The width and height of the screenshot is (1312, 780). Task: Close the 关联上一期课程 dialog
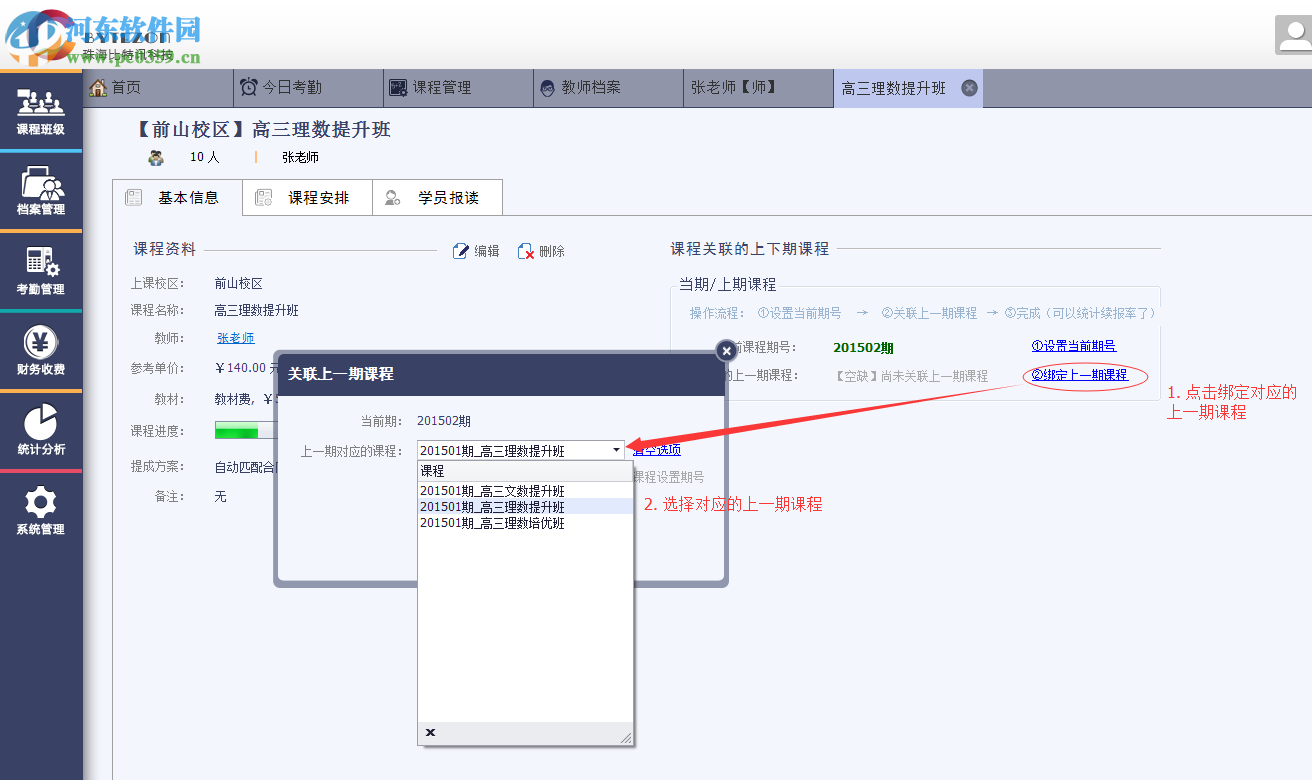coord(727,351)
